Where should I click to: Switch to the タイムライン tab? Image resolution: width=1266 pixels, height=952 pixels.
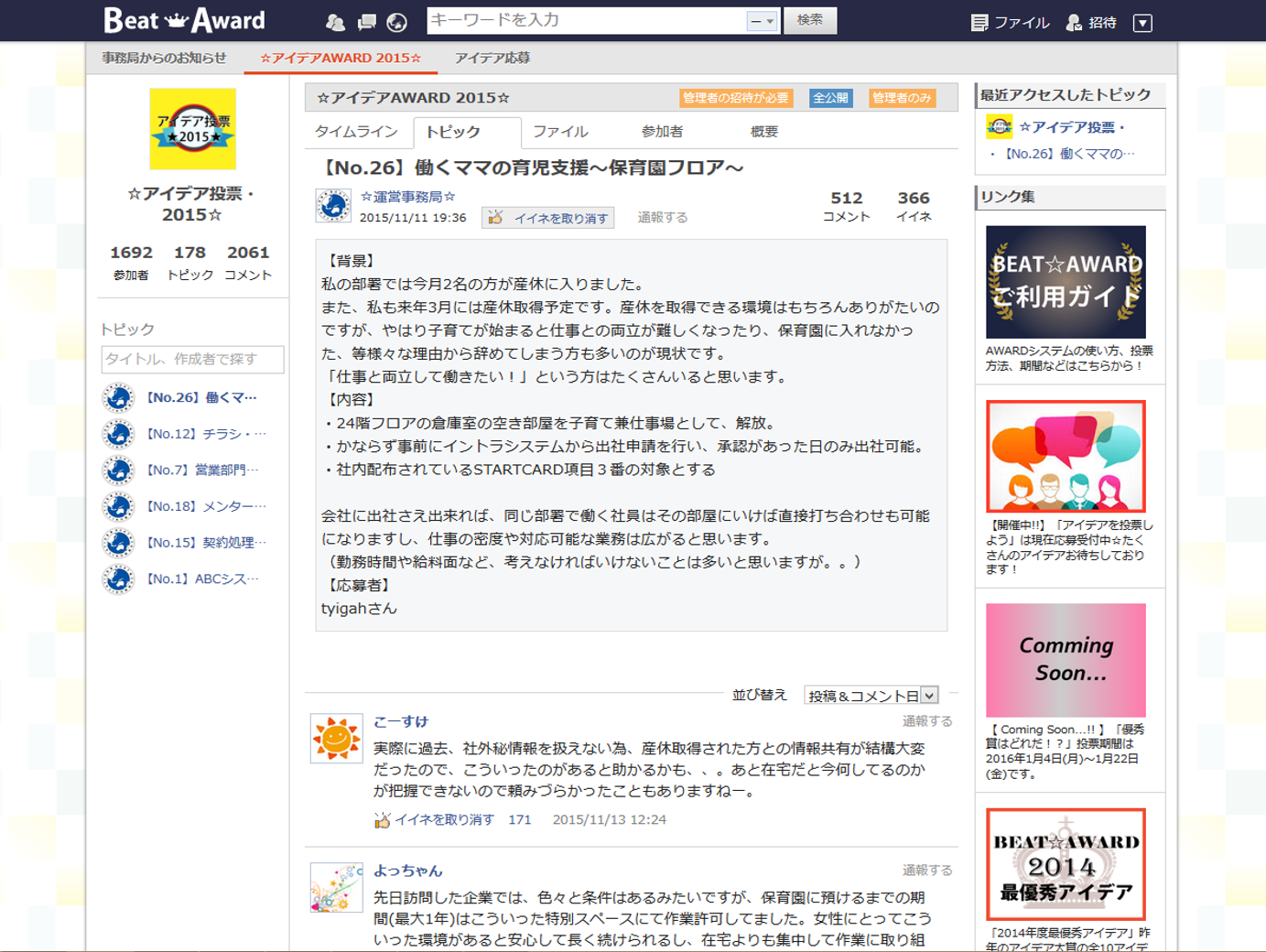pyautogui.click(x=356, y=132)
